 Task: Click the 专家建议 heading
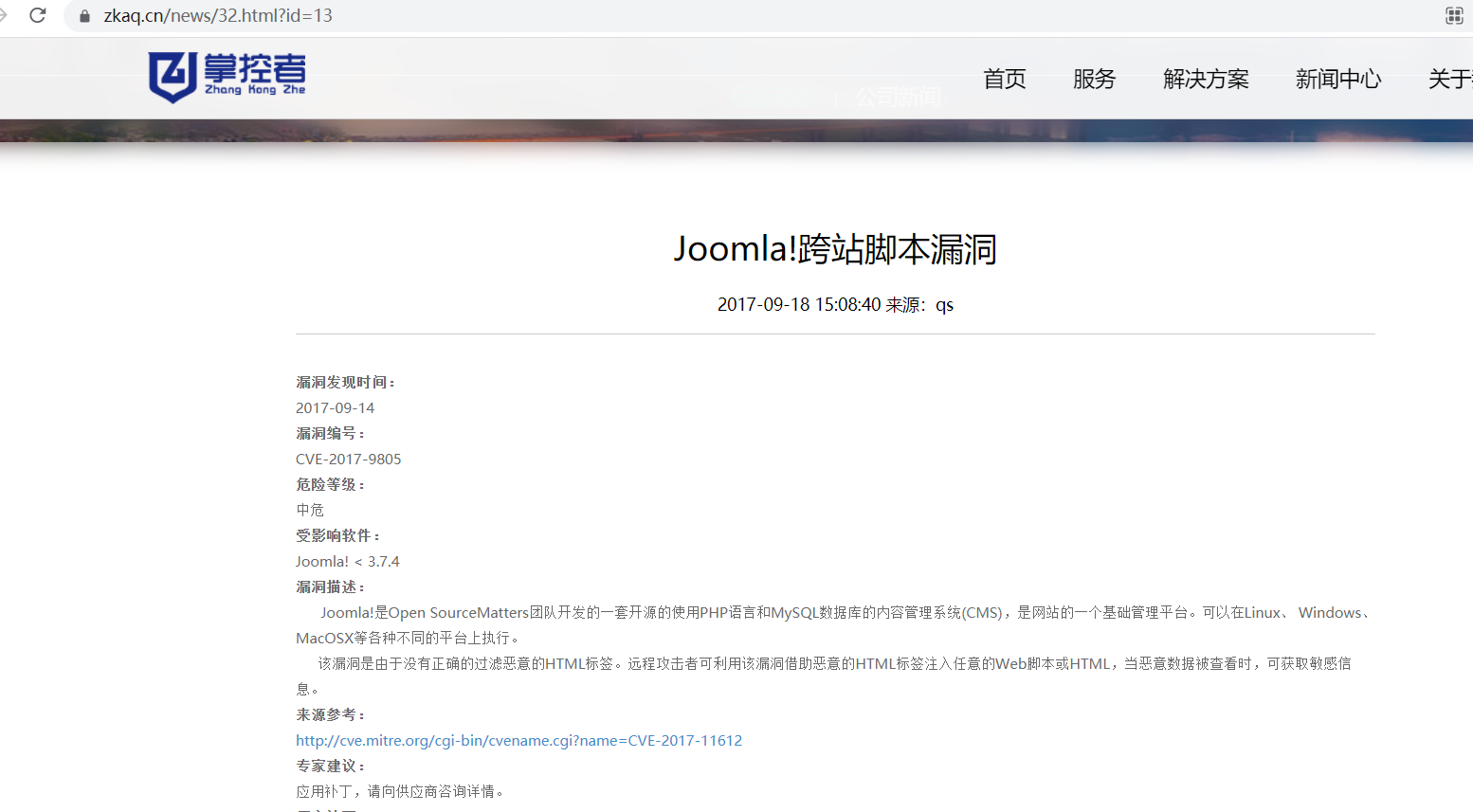[331, 767]
